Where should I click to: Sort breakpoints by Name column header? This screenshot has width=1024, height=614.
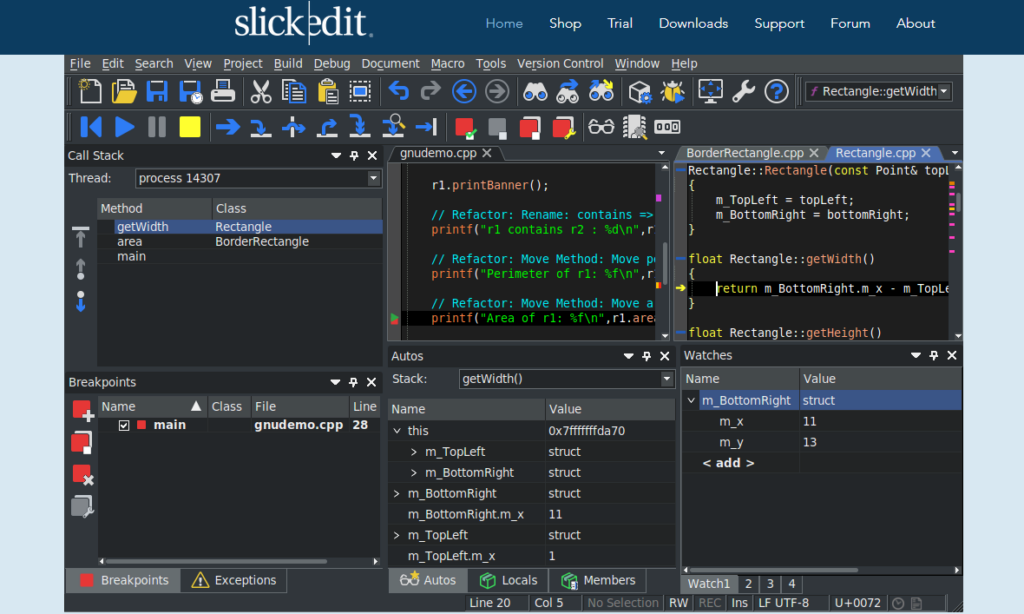coord(152,406)
